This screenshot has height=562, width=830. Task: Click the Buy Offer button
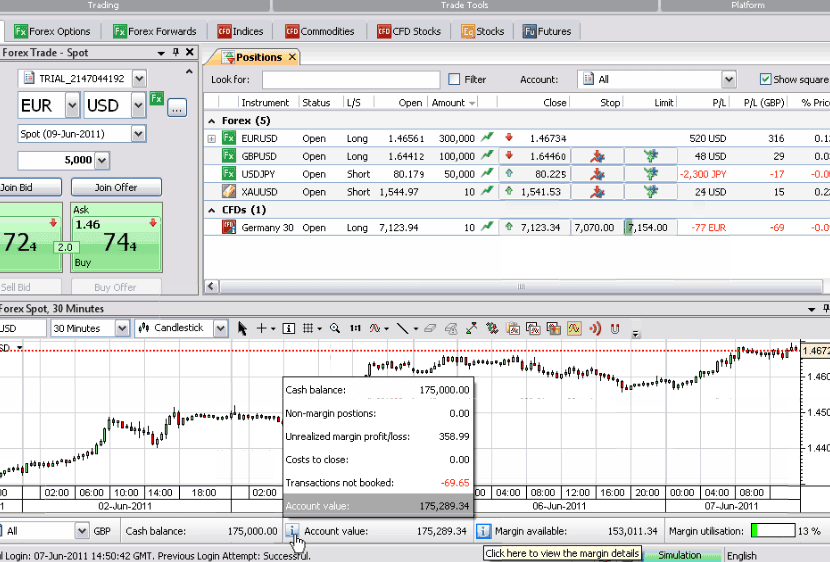(116, 287)
